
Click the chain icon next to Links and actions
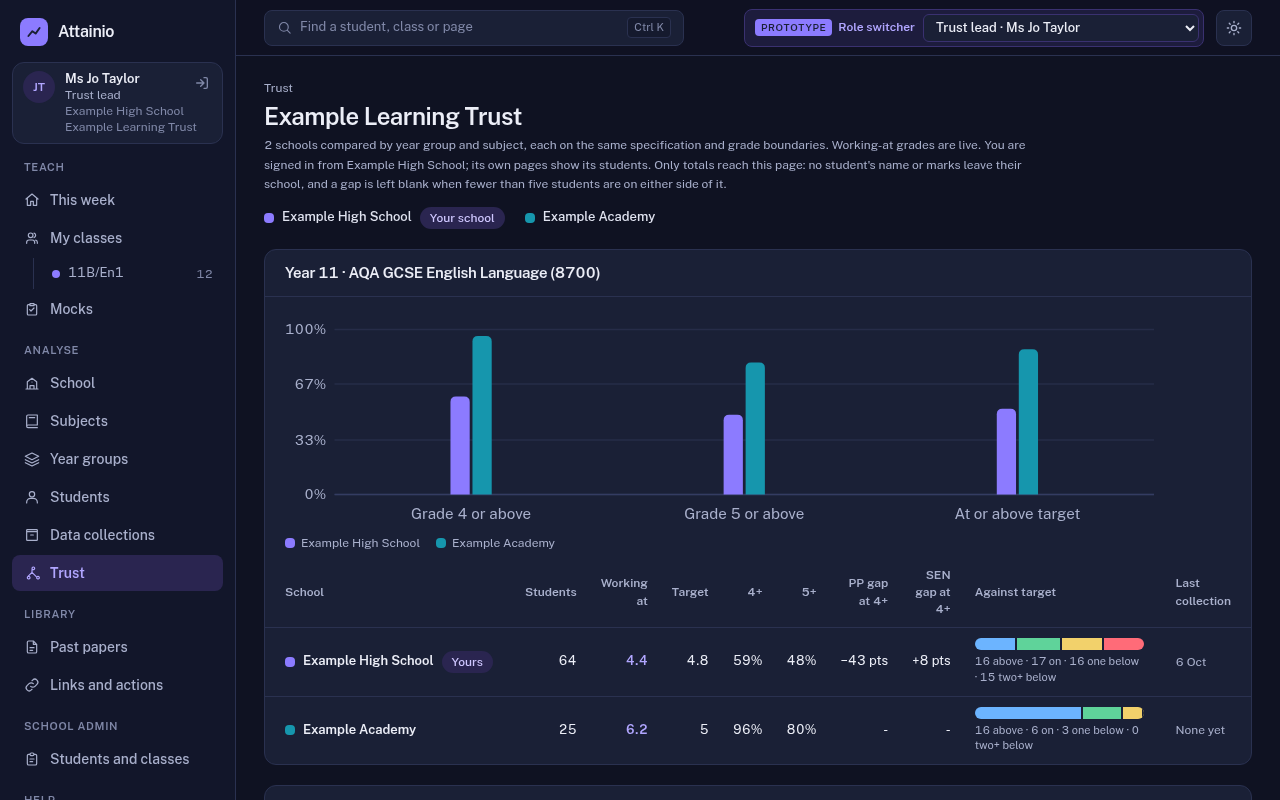point(32,685)
